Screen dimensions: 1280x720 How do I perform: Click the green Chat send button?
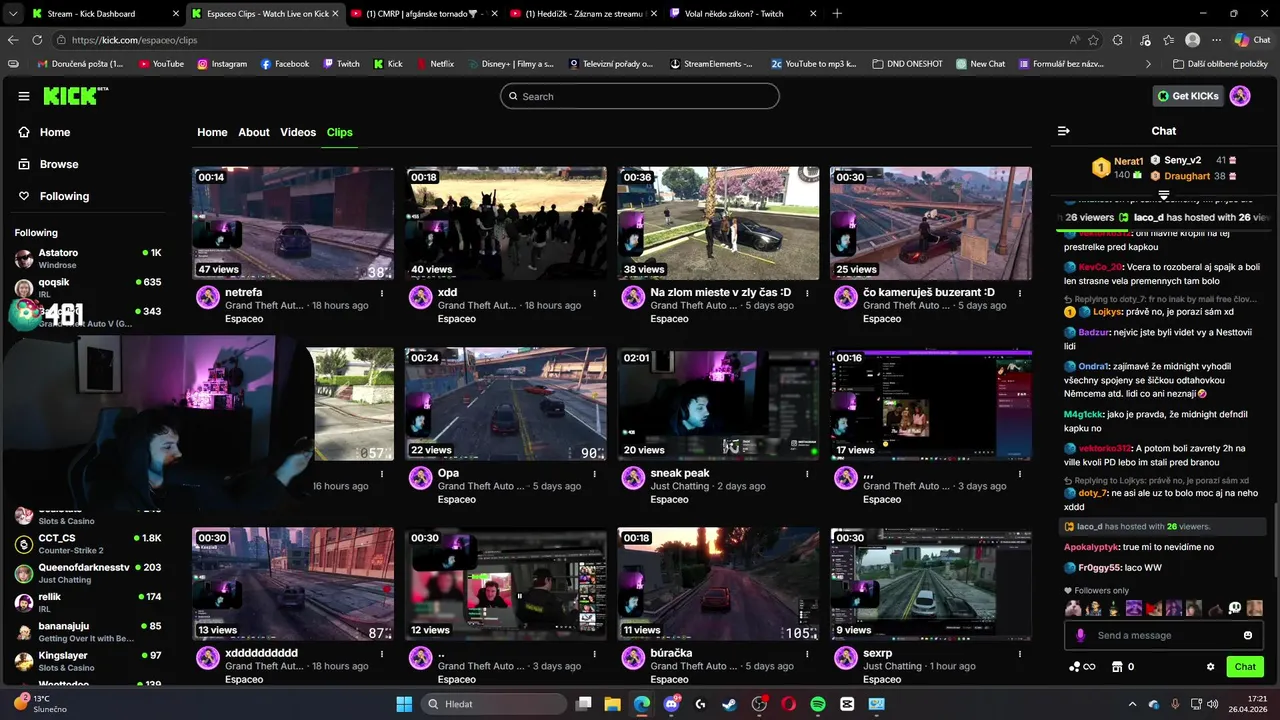click(x=1245, y=667)
